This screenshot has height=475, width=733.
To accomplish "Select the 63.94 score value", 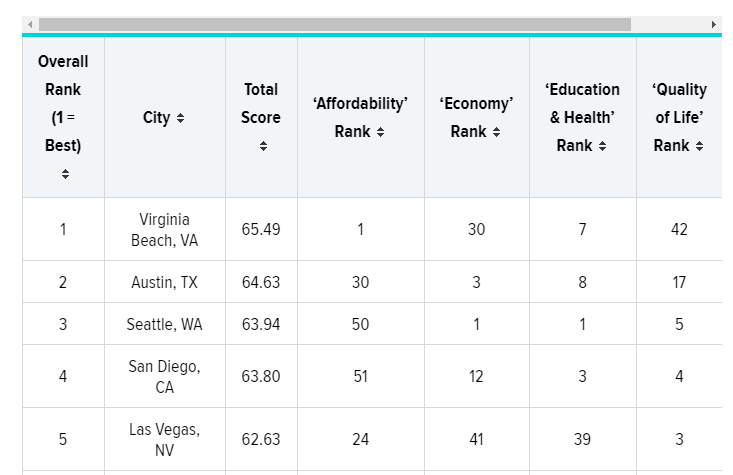I will [x=261, y=324].
